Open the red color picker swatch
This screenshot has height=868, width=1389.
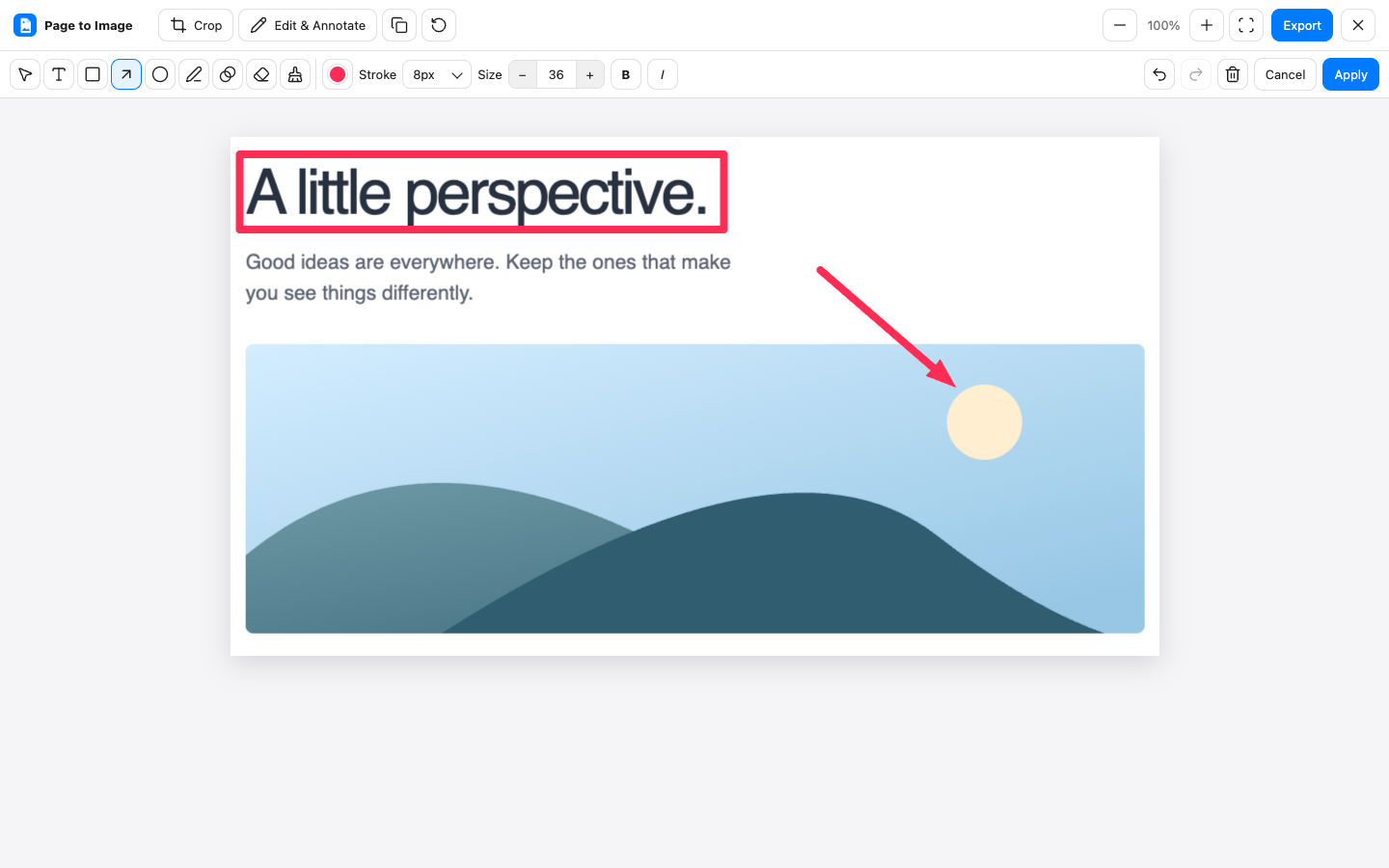coord(338,74)
